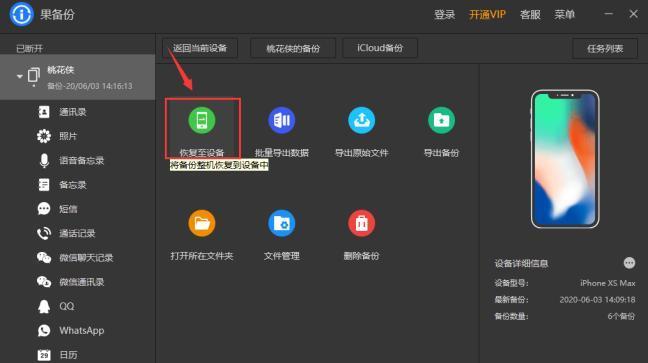
Task: Collapse the 桃花侠 device tree arrow
Action: pyautogui.click(x=19, y=76)
